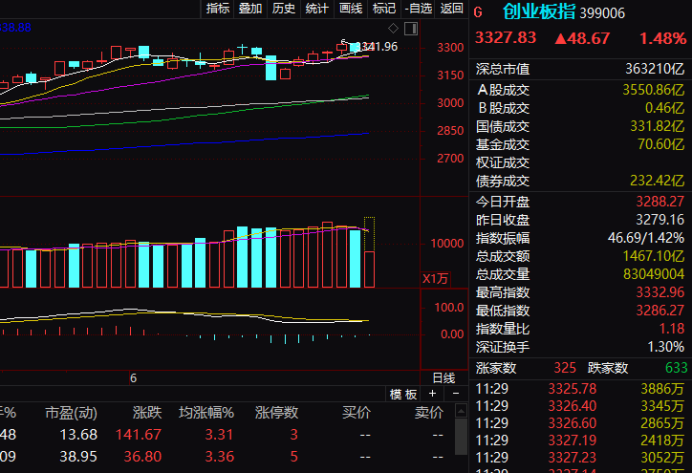Click the 总成交额 value 1467.10亿
The width and height of the screenshot is (693, 474).
[653, 256]
